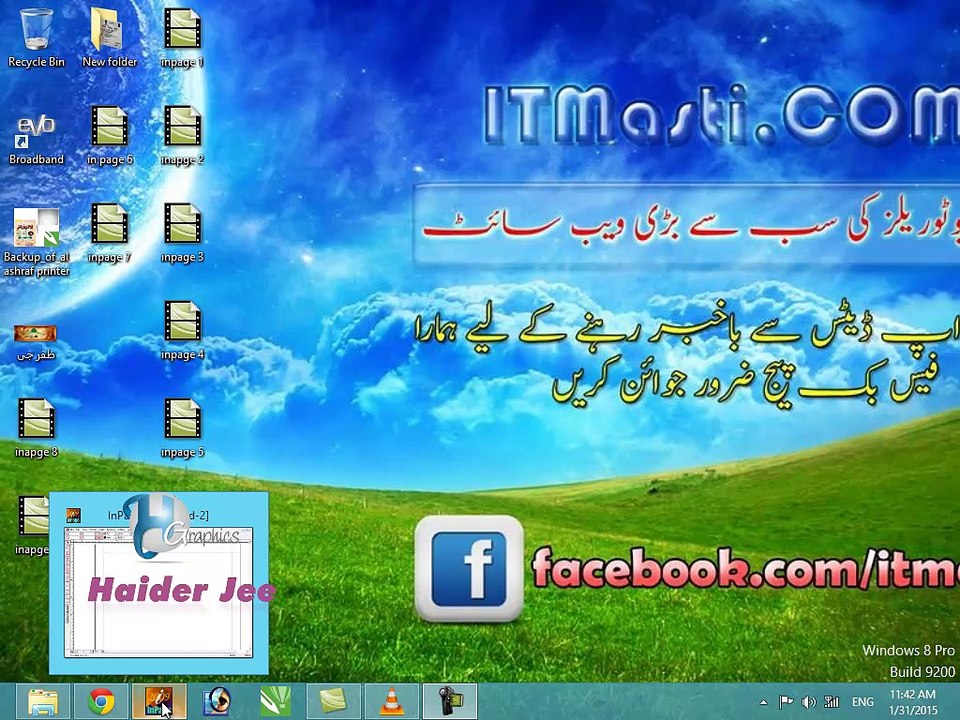This screenshot has height=720, width=960.
Task: Open the volume speaker tray icon
Action: (809, 702)
